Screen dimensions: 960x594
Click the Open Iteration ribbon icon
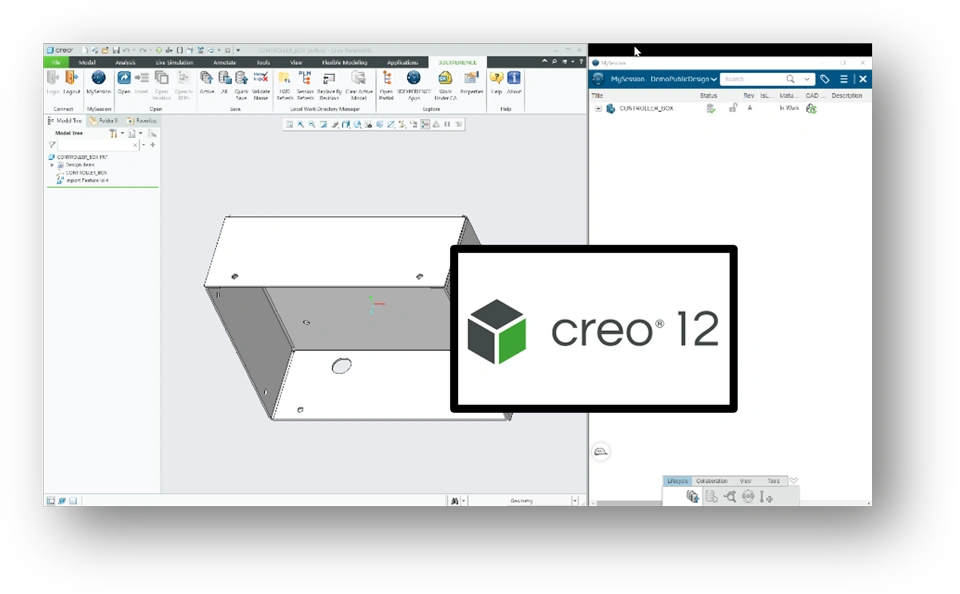[x=162, y=78]
